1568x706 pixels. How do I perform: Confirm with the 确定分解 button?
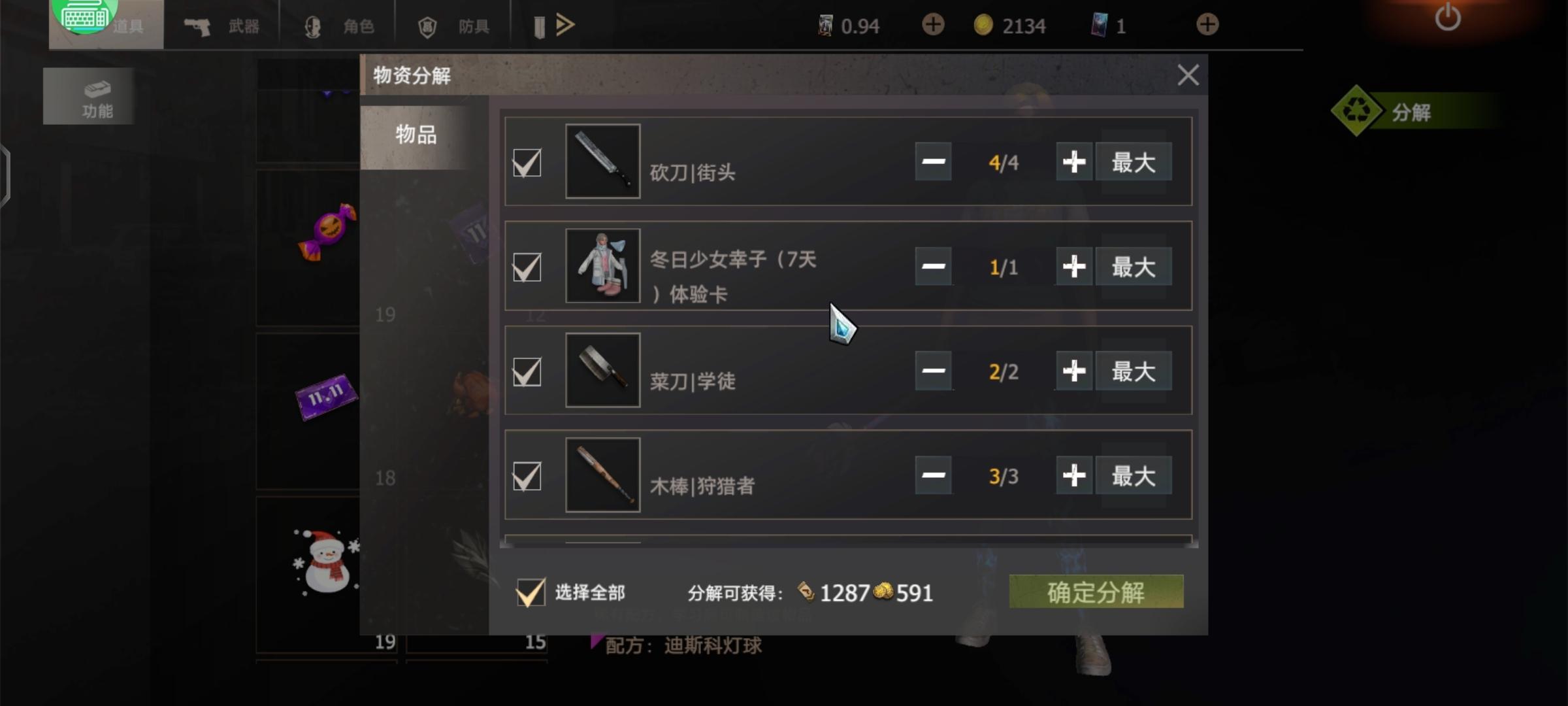click(x=1096, y=592)
